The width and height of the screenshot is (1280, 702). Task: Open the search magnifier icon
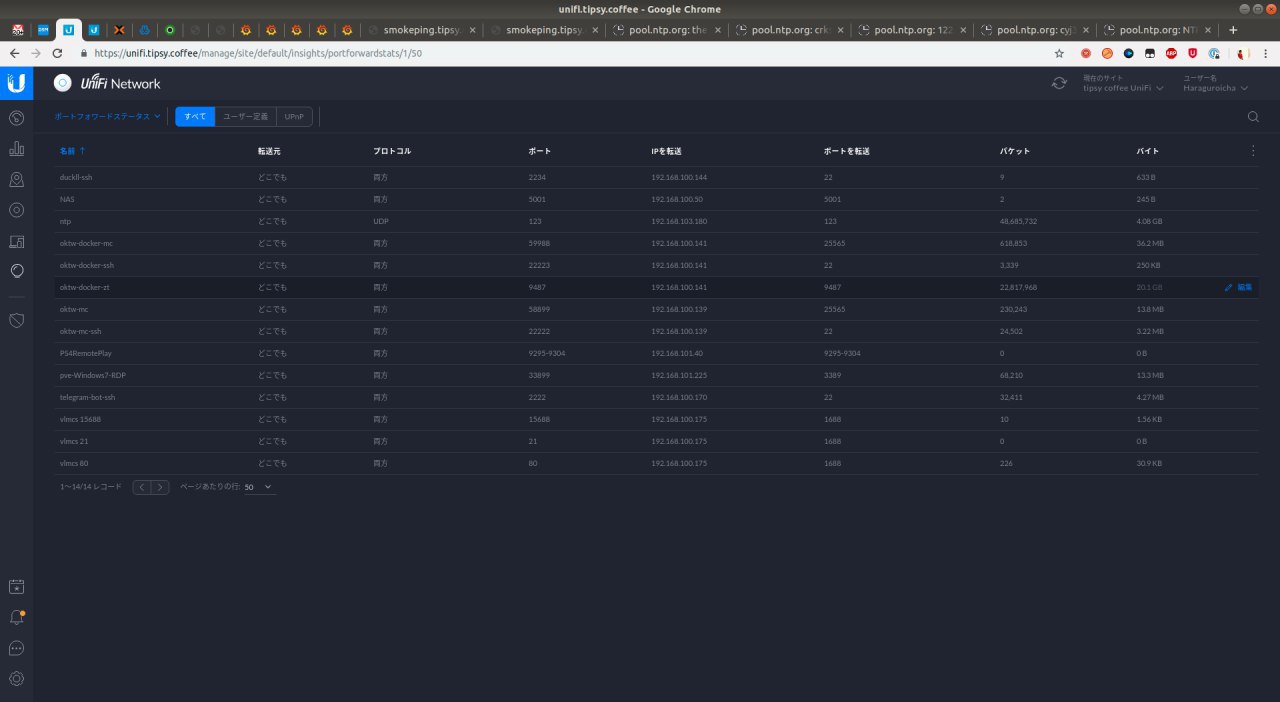point(1253,117)
